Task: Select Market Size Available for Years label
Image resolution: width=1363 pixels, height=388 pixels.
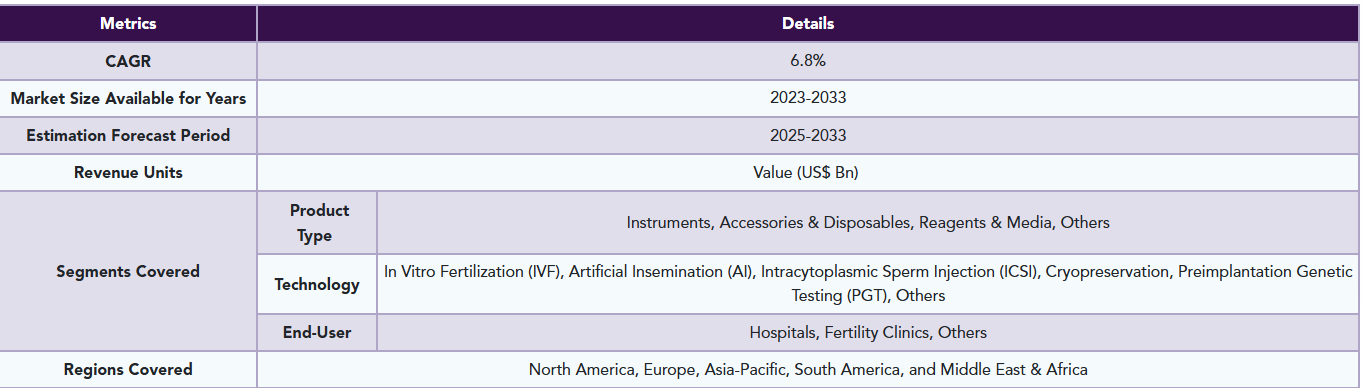Action: (x=128, y=98)
